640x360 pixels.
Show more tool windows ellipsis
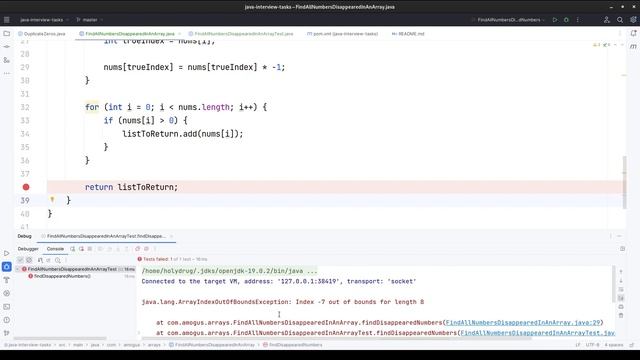pyautogui.click(x=7, y=73)
